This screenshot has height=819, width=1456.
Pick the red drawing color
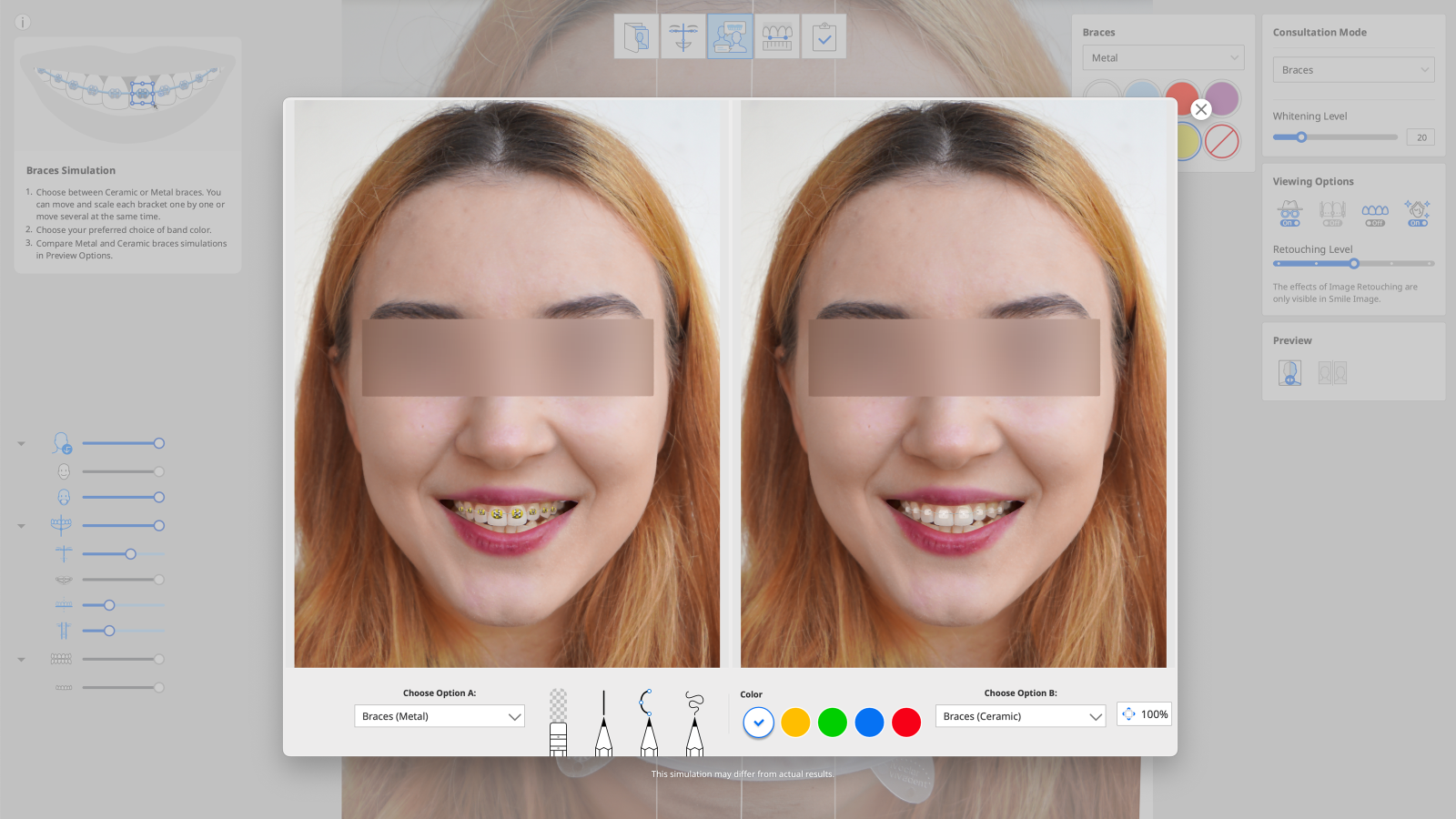pos(906,723)
